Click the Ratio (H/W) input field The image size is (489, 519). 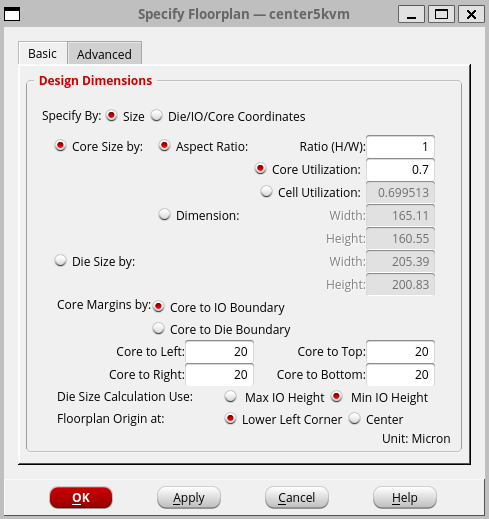click(x=400, y=147)
